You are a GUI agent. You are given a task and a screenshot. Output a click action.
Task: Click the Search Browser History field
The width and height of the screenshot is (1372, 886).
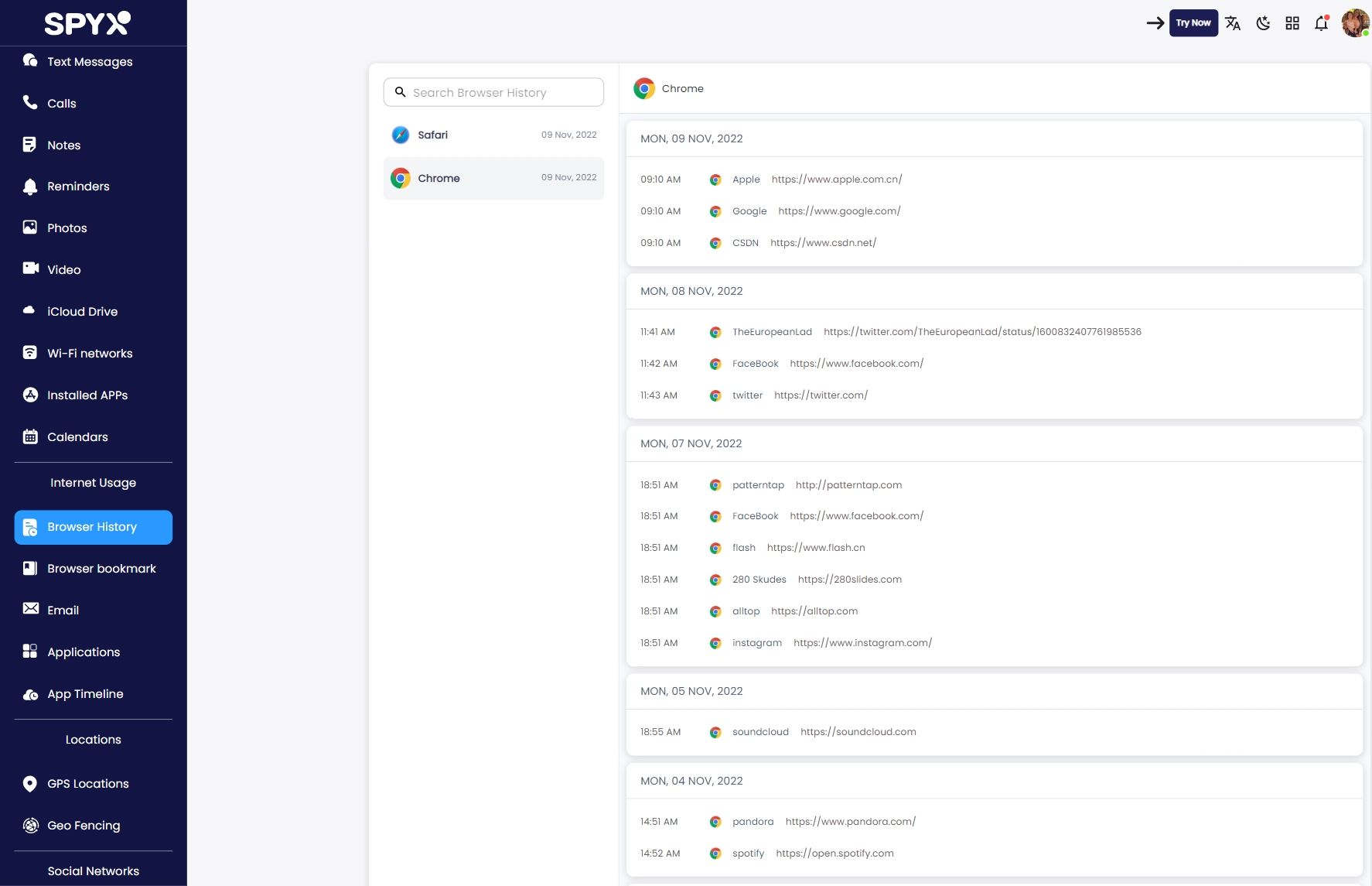(x=493, y=92)
